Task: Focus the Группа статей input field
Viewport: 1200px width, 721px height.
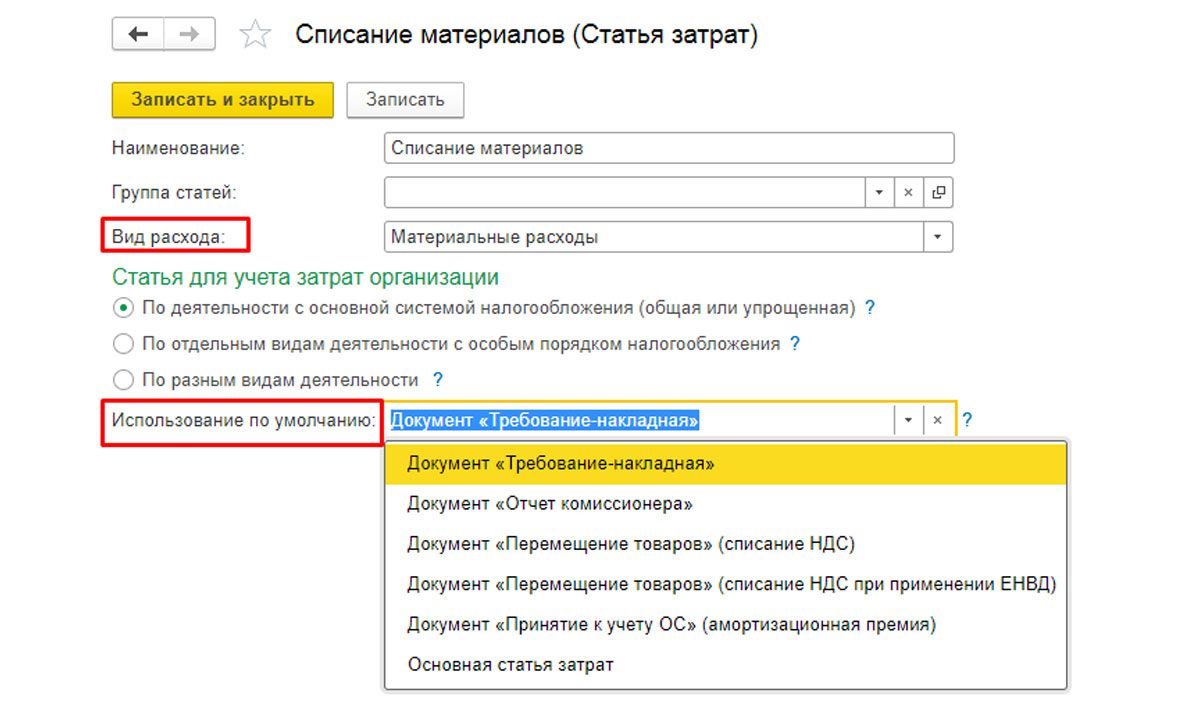Action: point(624,192)
